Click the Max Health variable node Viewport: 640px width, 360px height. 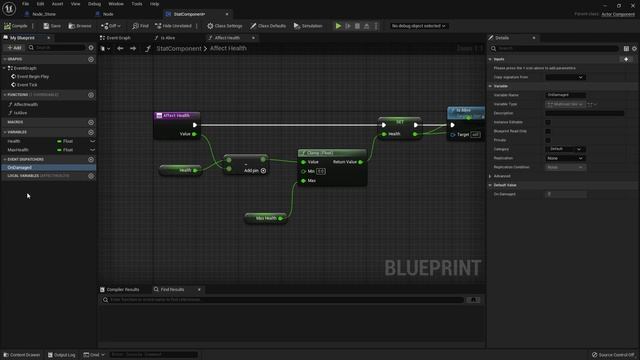pyautogui.click(x=265, y=218)
